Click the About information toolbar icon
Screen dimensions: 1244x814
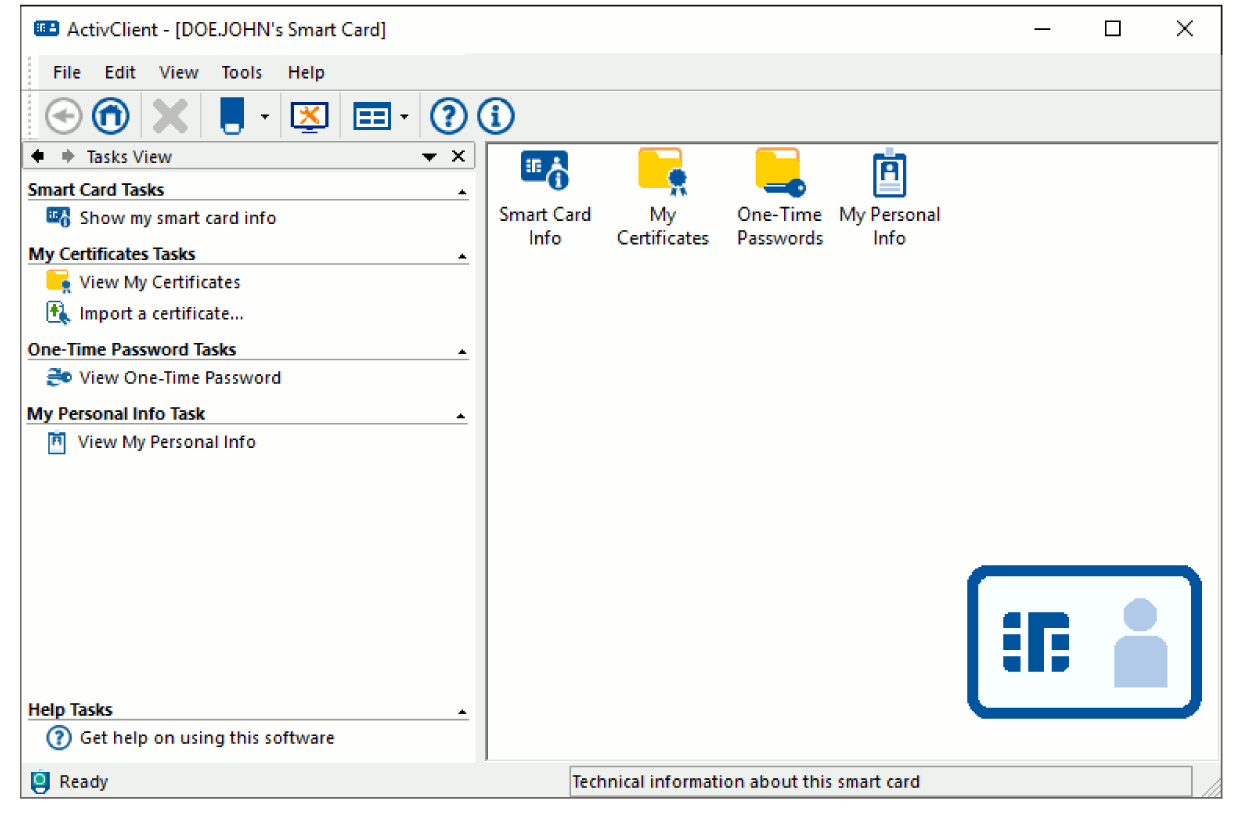[x=496, y=117]
